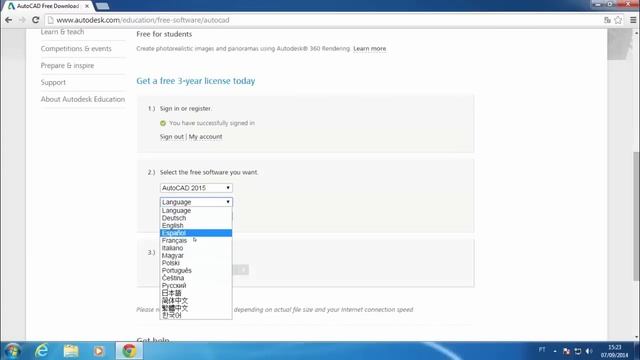The height and width of the screenshot is (360, 640).
Task: Select Čeština from the language list
Action: (196, 278)
